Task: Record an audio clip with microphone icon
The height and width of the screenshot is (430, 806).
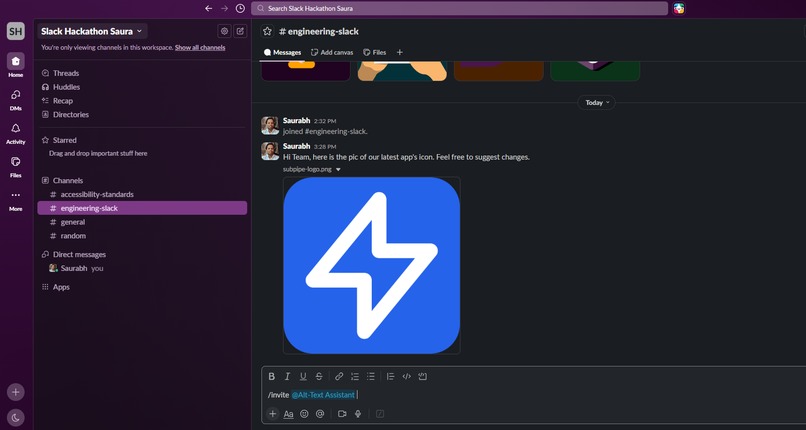Action: pyautogui.click(x=358, y=414)
